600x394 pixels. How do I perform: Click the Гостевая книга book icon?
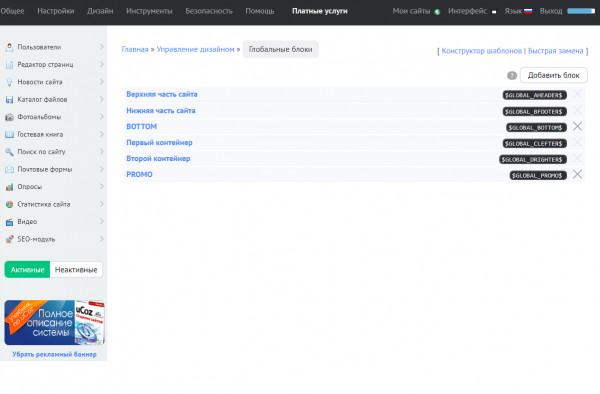coord(10,135)
